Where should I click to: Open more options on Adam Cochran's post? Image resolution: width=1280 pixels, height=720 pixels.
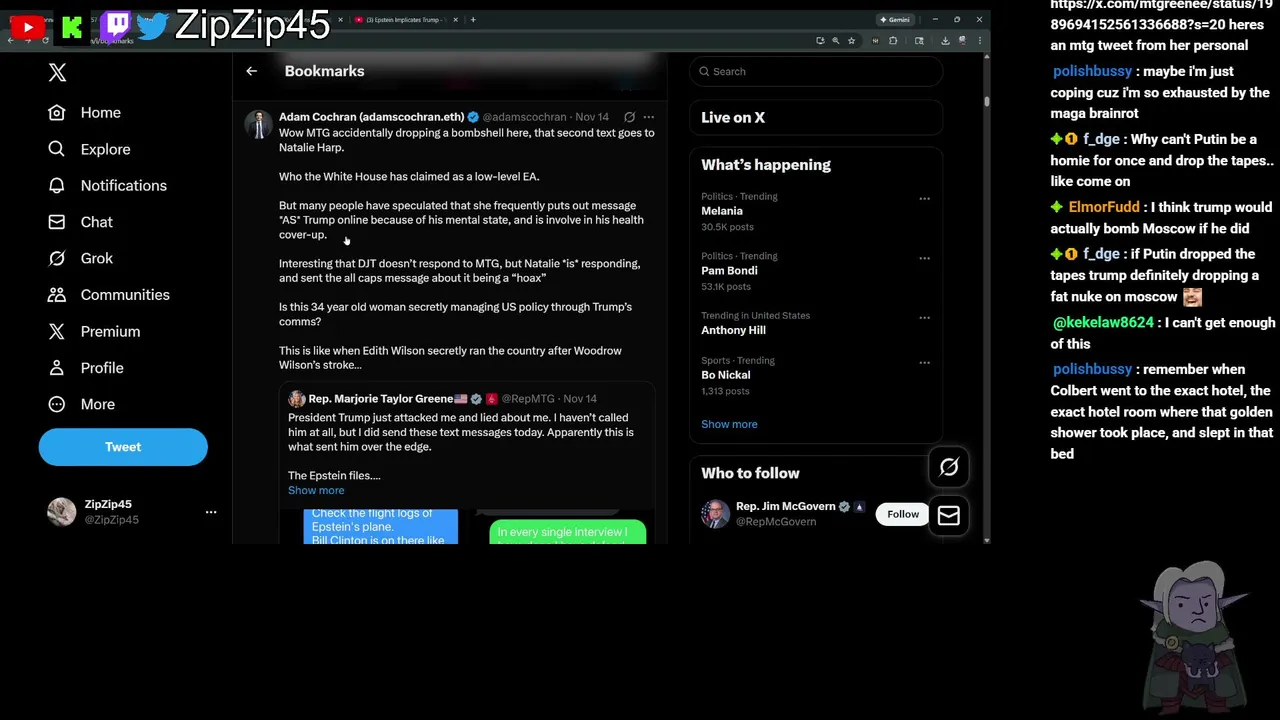point(648,117)
